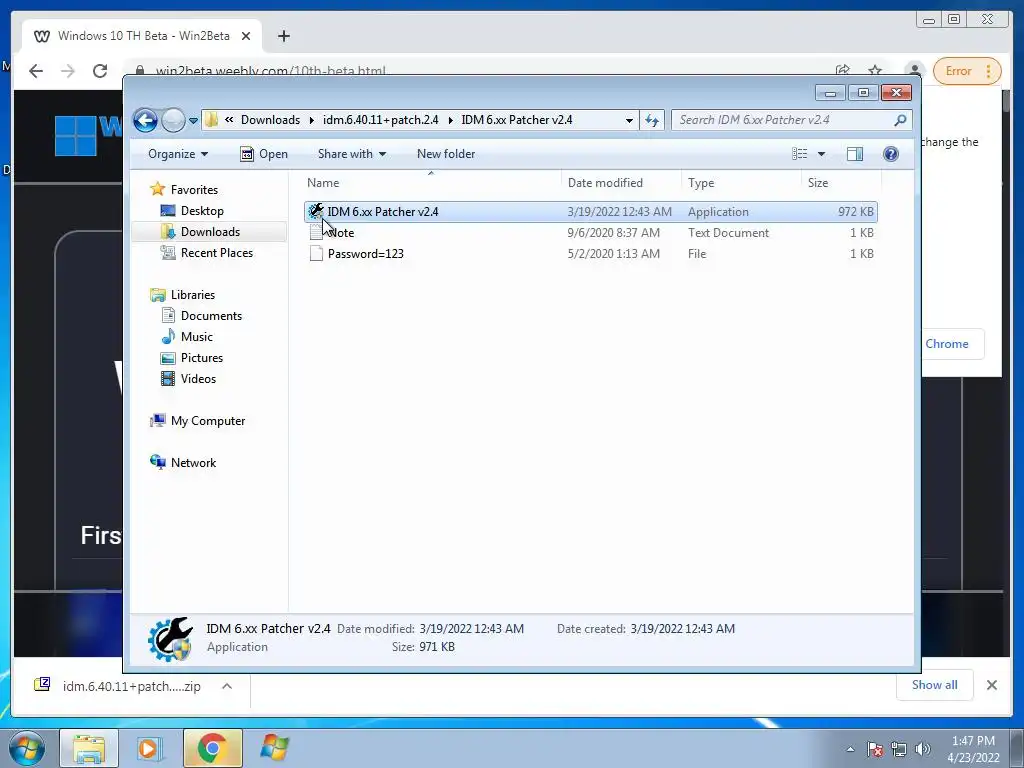Open the Pictures library

coord(202,358)
